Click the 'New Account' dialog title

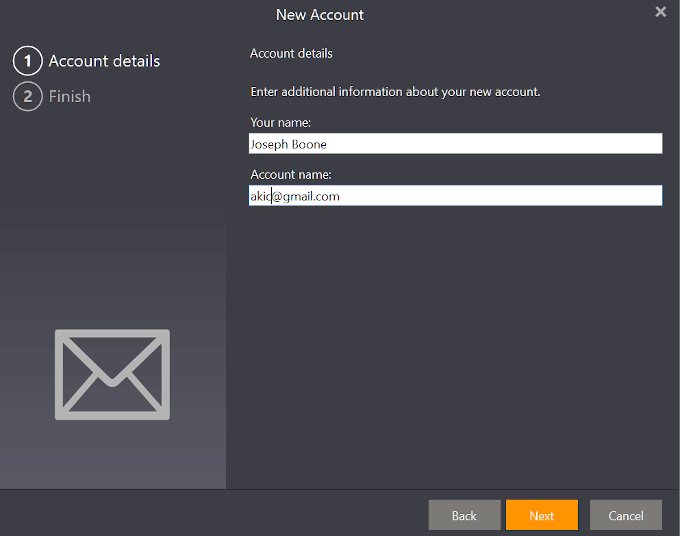coord(320,15)
